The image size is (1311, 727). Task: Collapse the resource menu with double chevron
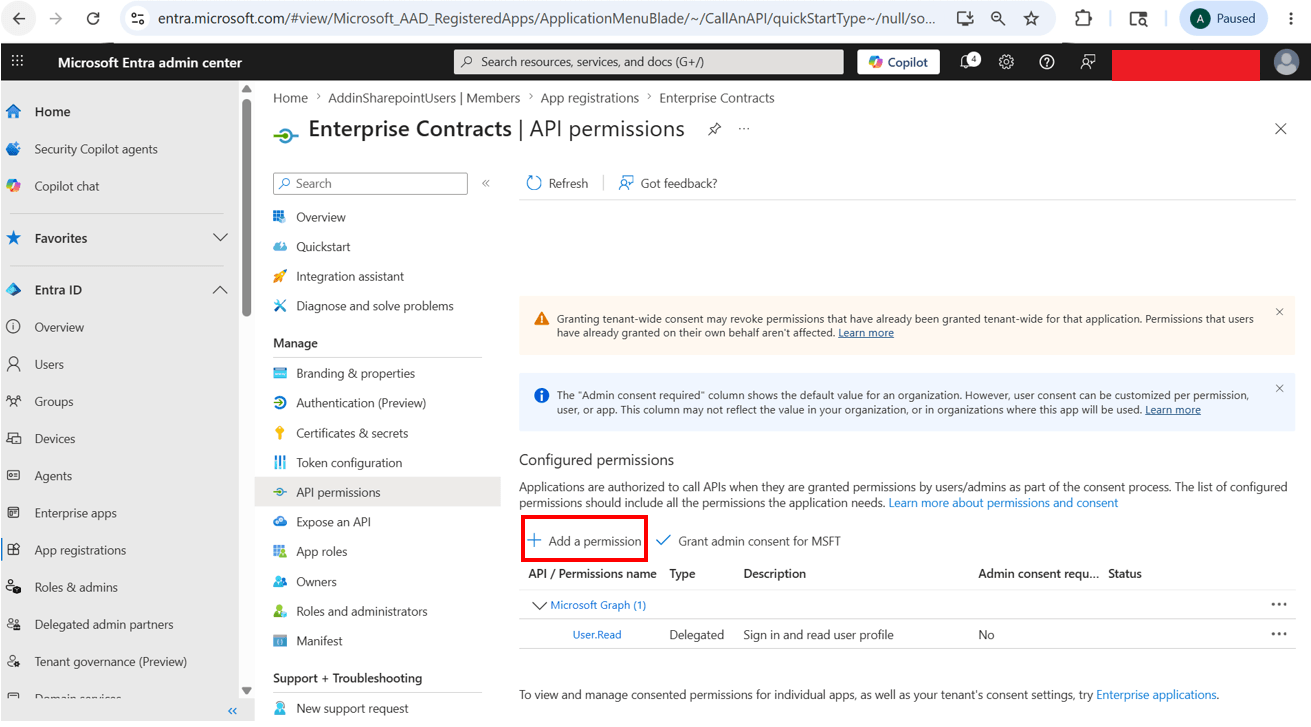point(486,183)
